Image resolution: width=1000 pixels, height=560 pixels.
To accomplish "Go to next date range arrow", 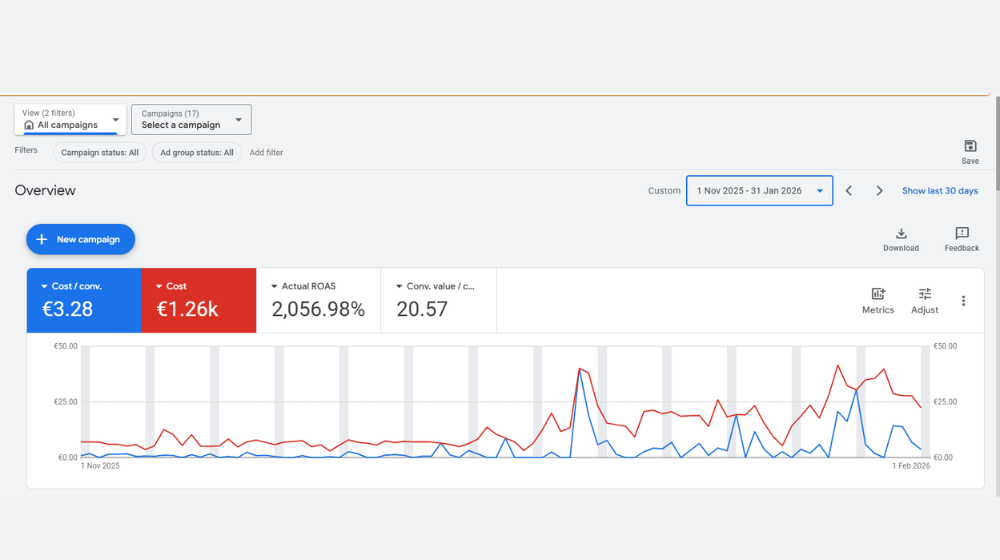I will coord(879,191).
